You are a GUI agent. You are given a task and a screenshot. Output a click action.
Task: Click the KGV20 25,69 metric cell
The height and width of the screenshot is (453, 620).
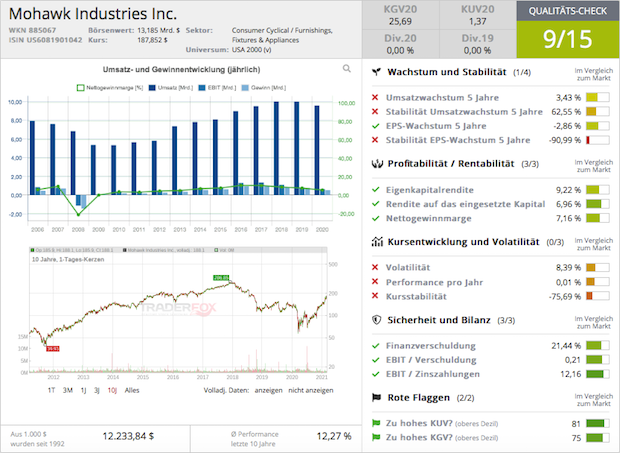400,15
